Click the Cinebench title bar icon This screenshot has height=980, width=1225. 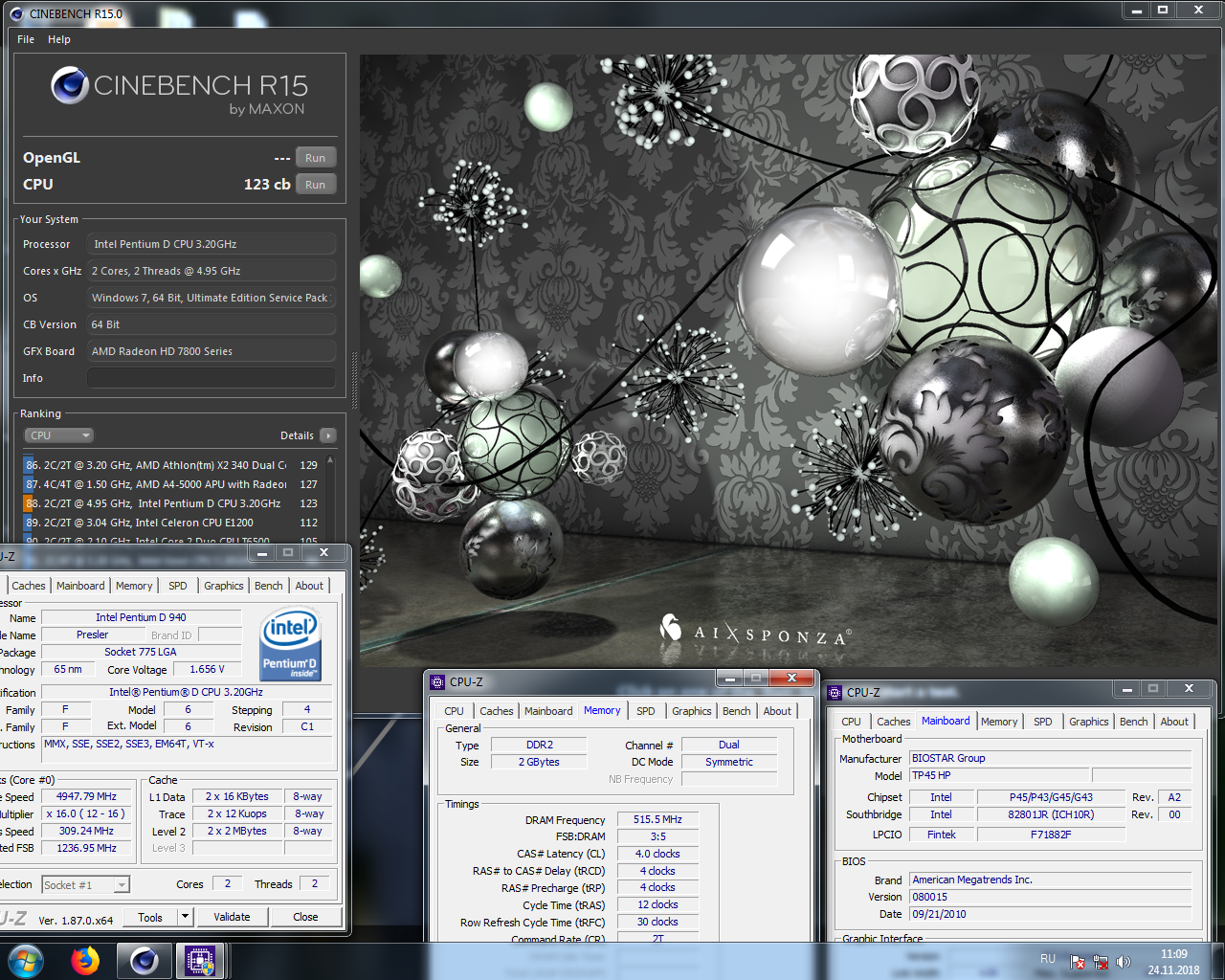click(16, 13)
